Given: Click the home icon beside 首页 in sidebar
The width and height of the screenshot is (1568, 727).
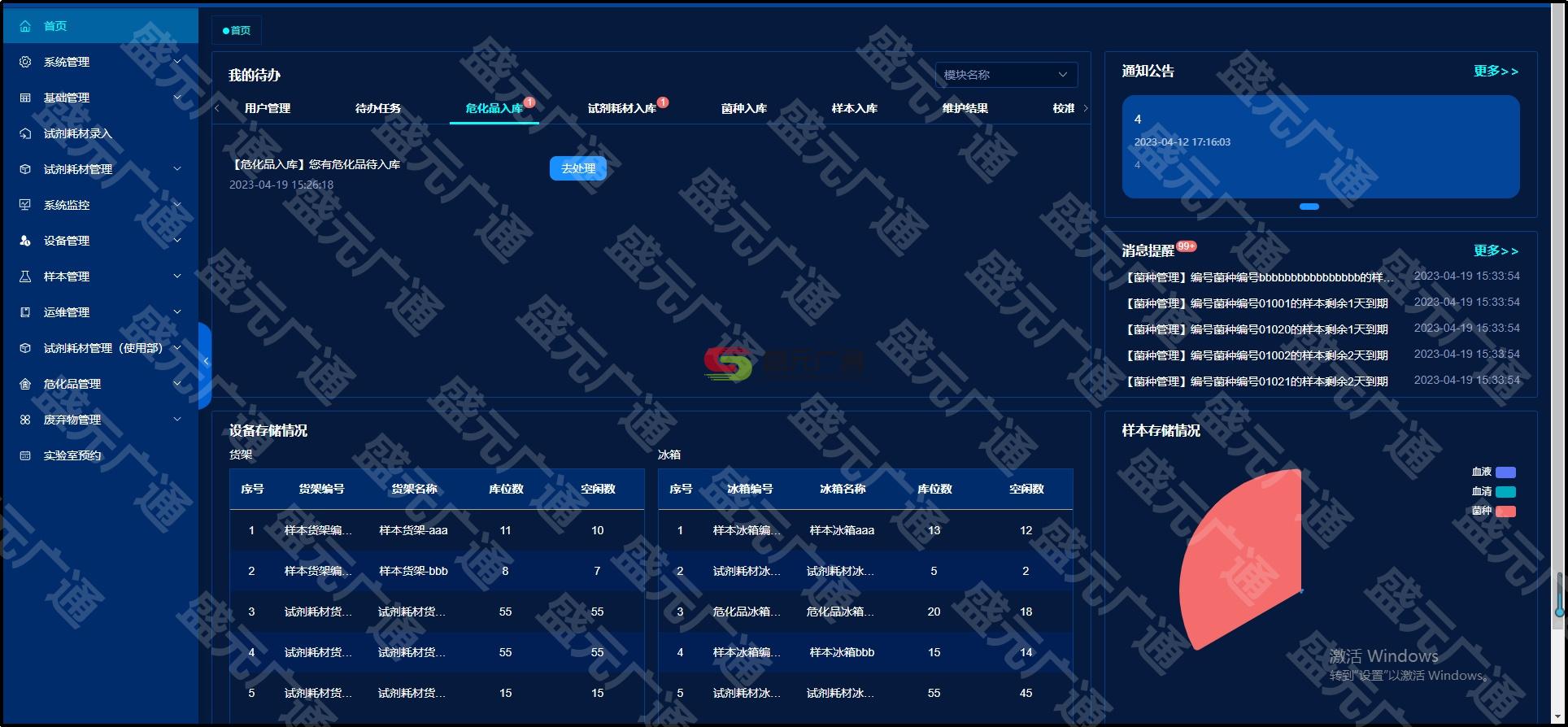Looking at the screenshot, I should pos(25,26).
